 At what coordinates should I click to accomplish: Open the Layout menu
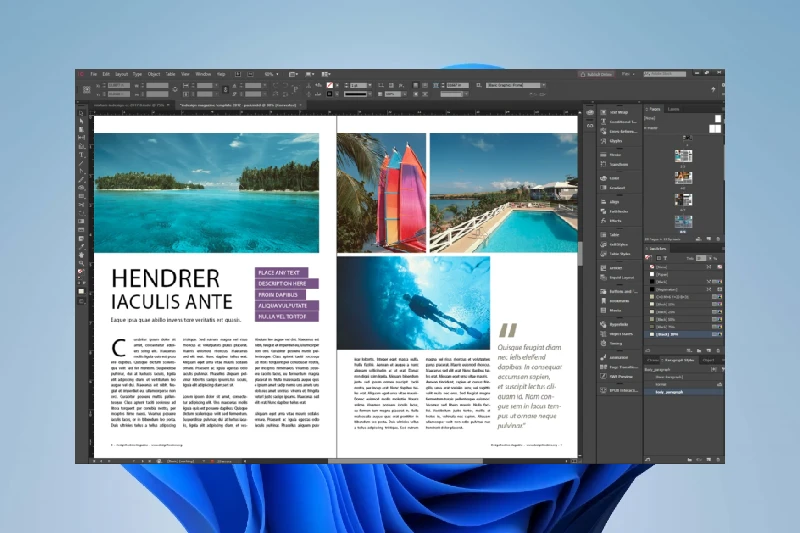(121, 74)
